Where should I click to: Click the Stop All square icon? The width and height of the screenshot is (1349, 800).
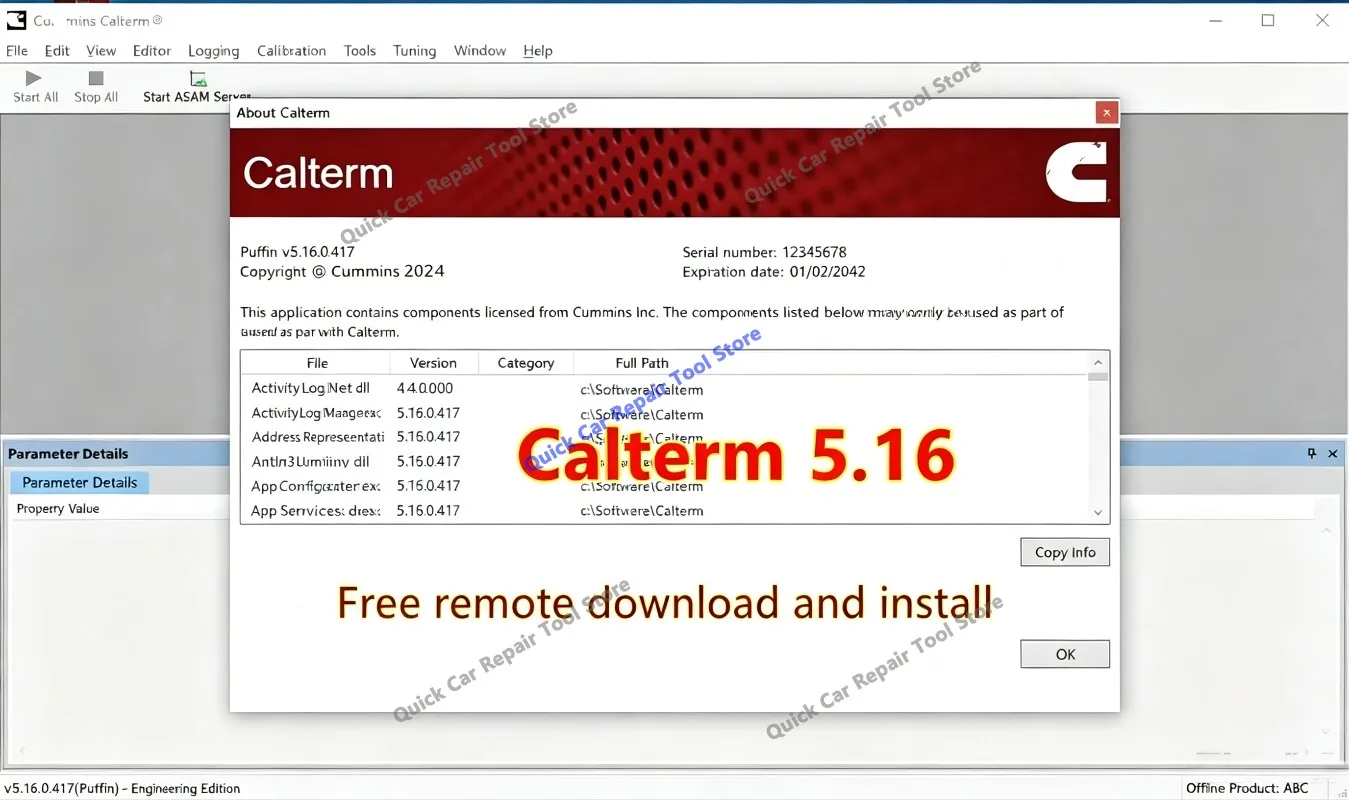[96, 78]
